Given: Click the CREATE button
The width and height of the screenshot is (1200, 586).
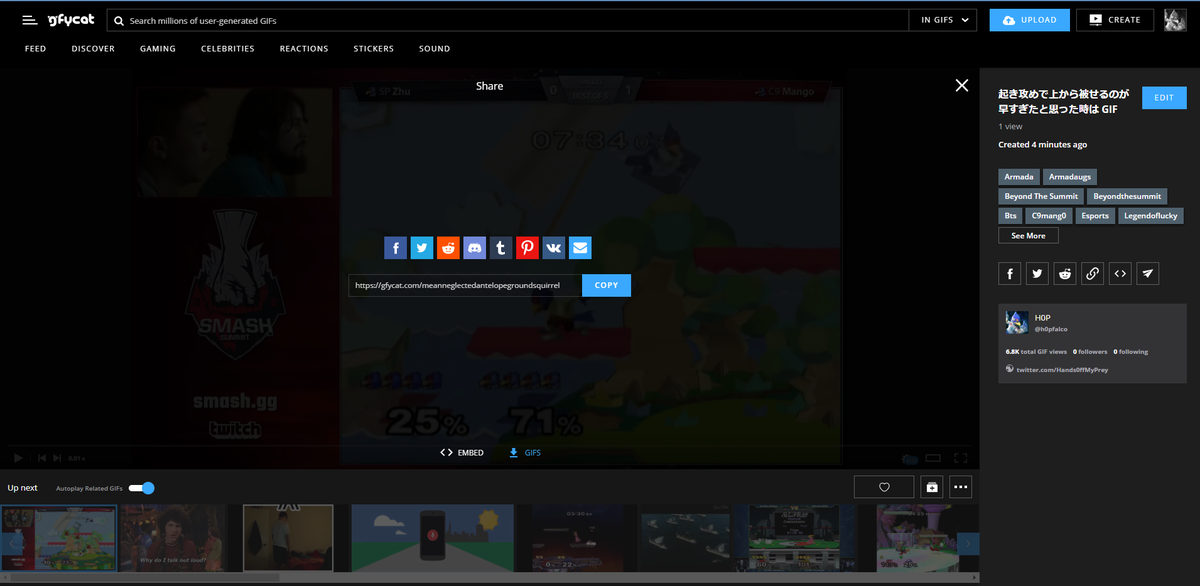Looking at the screenshot, I should pyautogui.click(x=1115, y=20).
